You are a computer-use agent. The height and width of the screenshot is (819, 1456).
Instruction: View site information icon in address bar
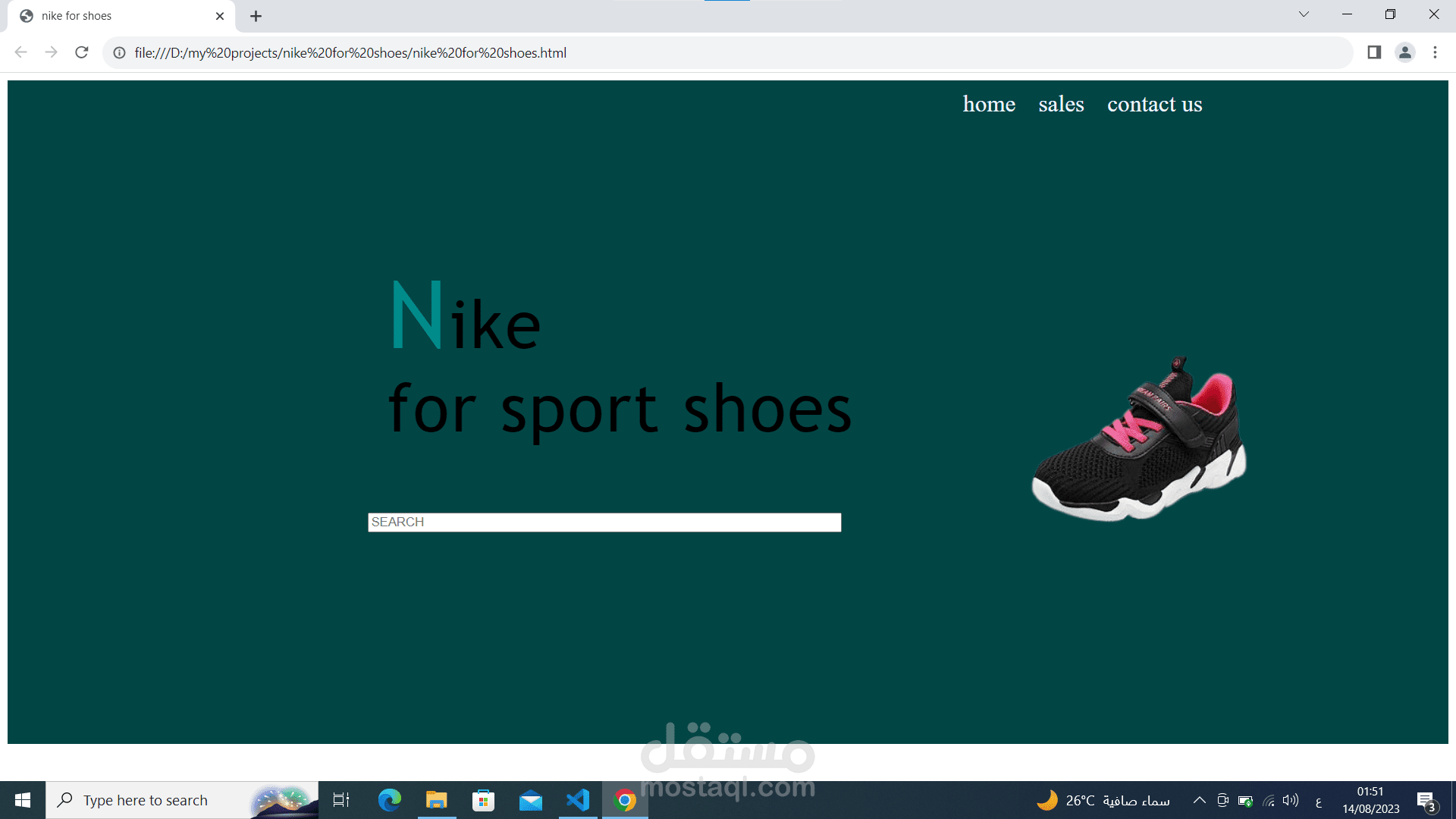[x=119, y=52]
